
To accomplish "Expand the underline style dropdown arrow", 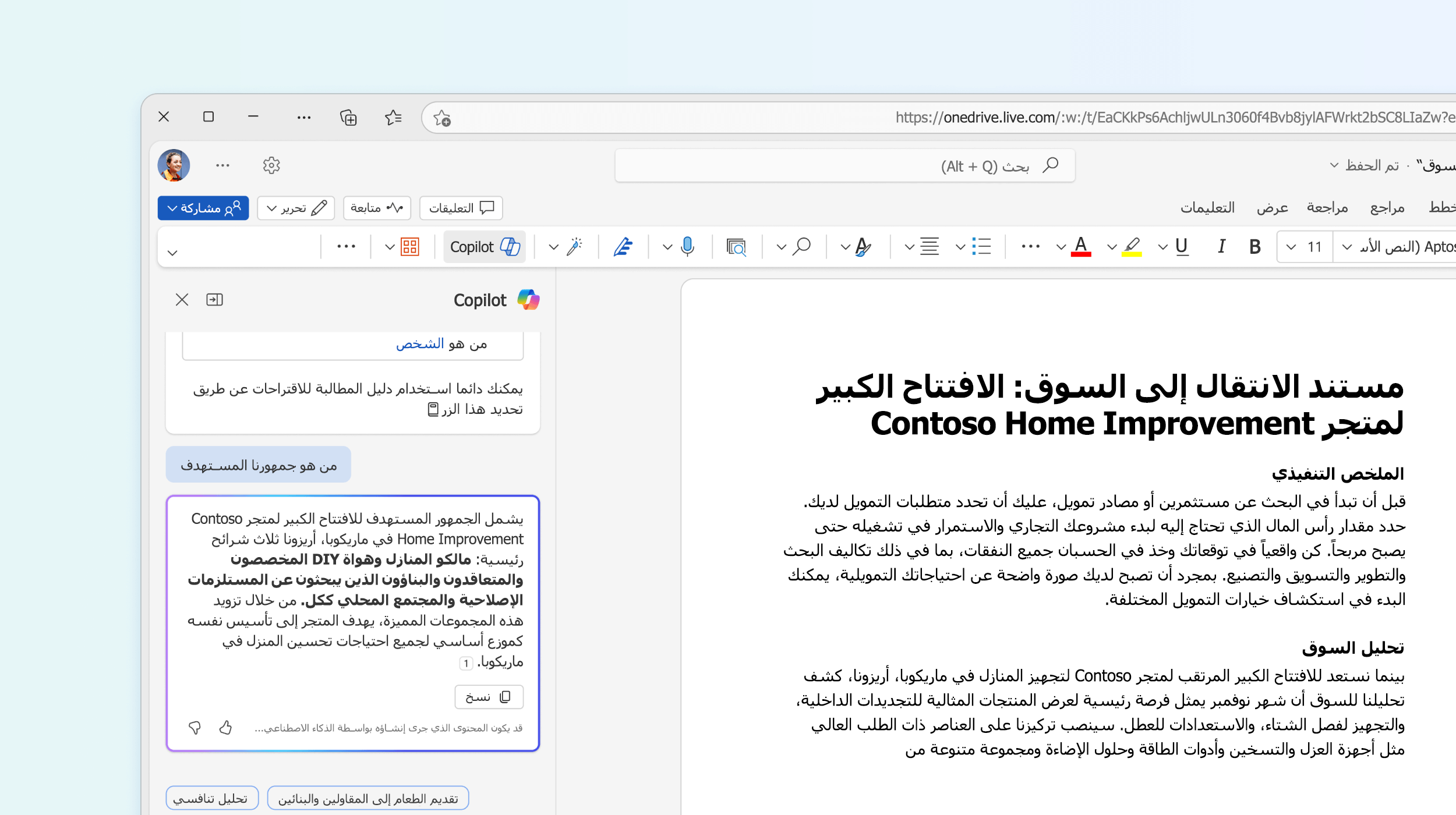I will coord(1163,247).
